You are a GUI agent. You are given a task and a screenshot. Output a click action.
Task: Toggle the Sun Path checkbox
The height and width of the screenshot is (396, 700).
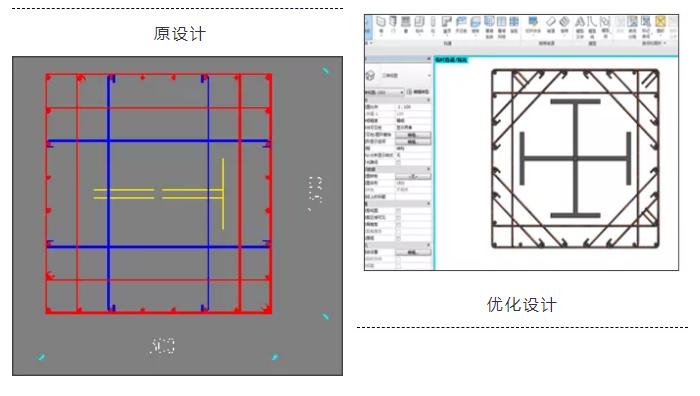tap(398, 163)
